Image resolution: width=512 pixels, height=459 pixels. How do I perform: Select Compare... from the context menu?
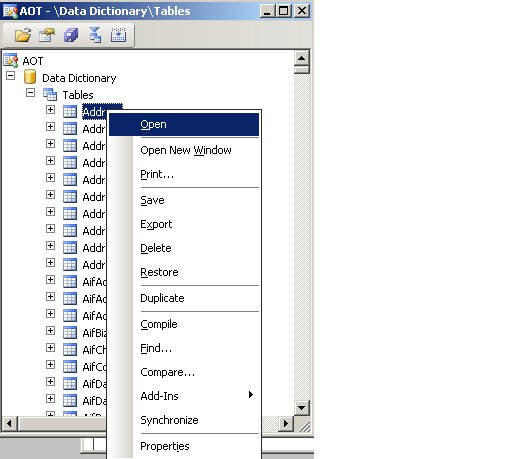[184, 372]
